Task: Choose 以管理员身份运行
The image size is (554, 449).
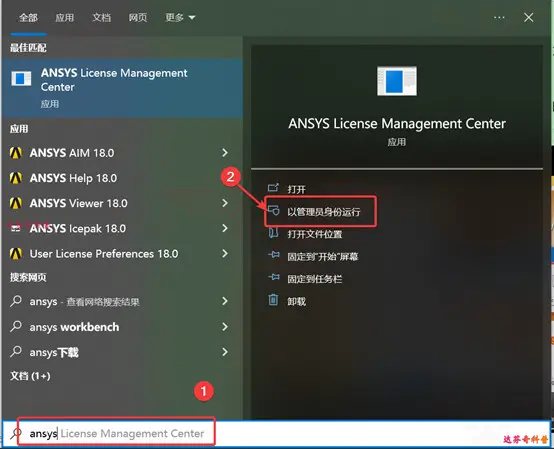Action: [324, 212]
